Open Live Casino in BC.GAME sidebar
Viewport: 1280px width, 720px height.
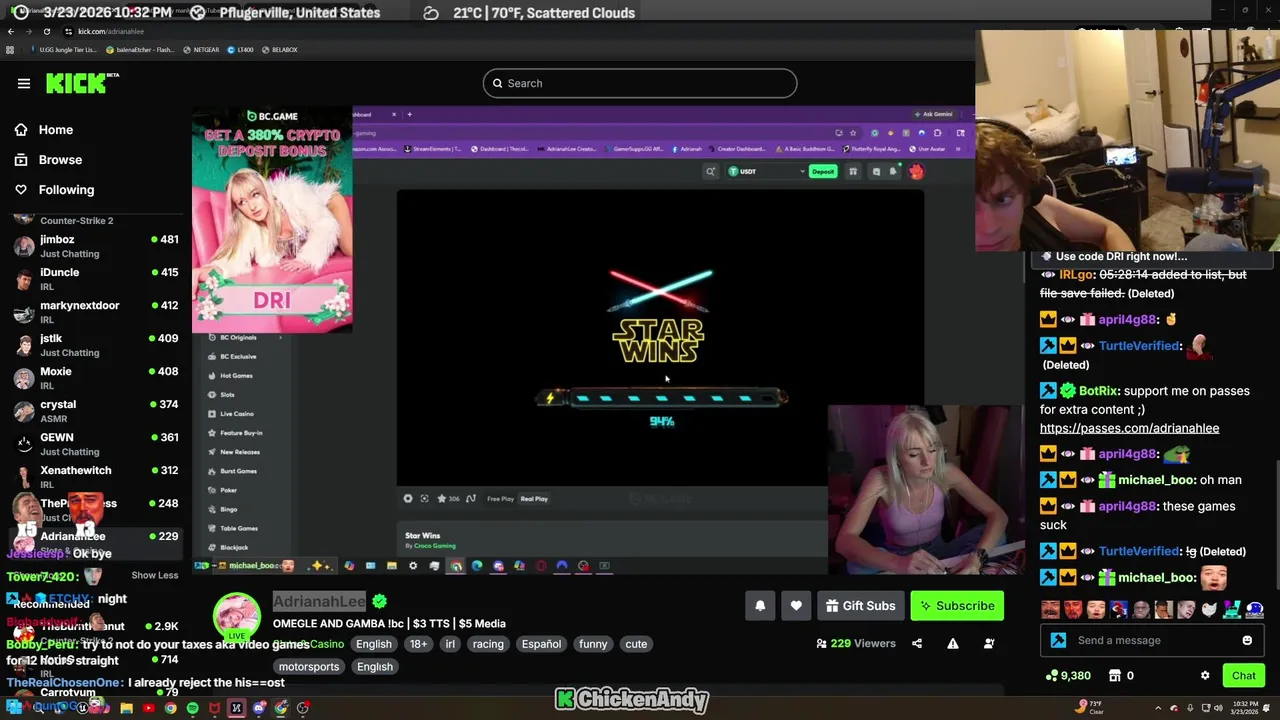(x=231, y=414)
